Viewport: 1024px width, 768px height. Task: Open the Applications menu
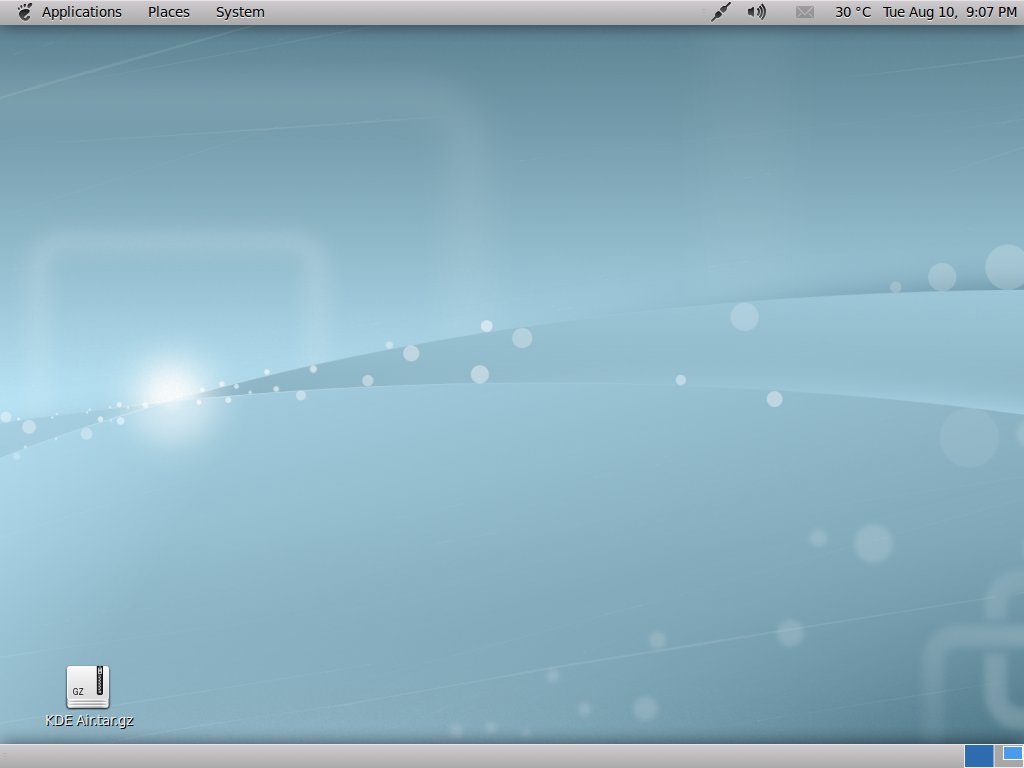82,12
